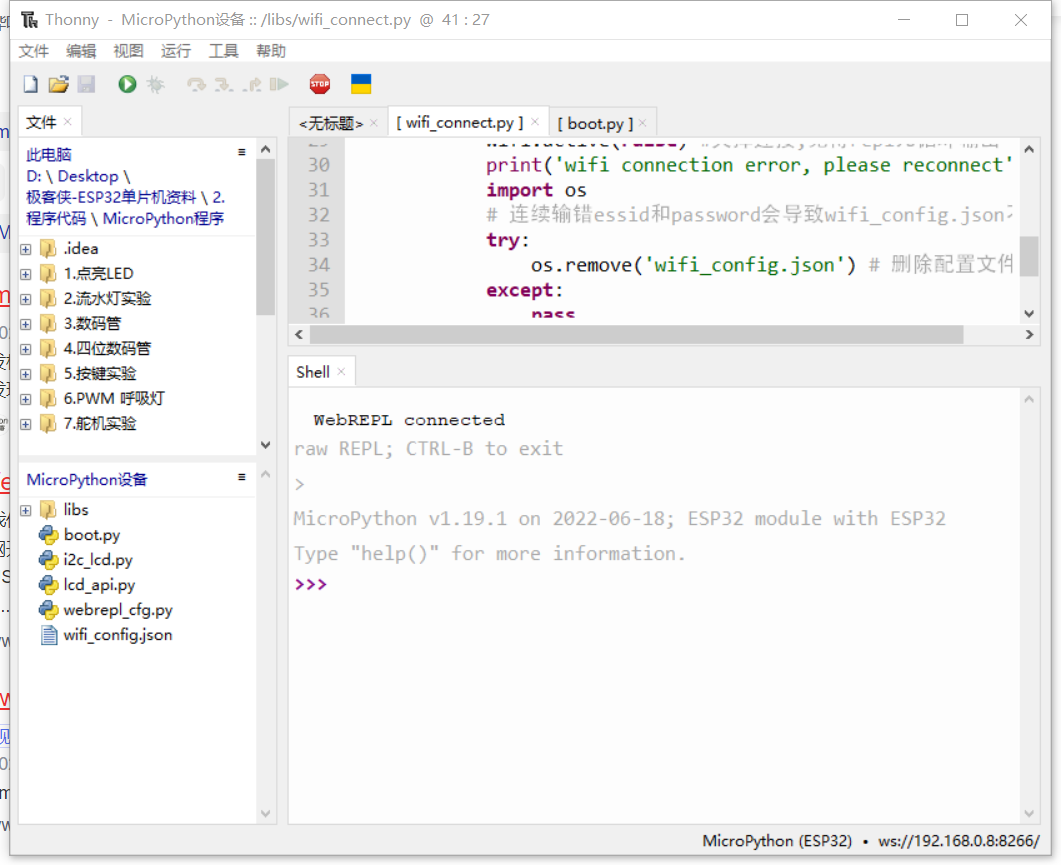
Task: Click the Ukraine flag toolbar icon
Action: [x=361, y=85]
